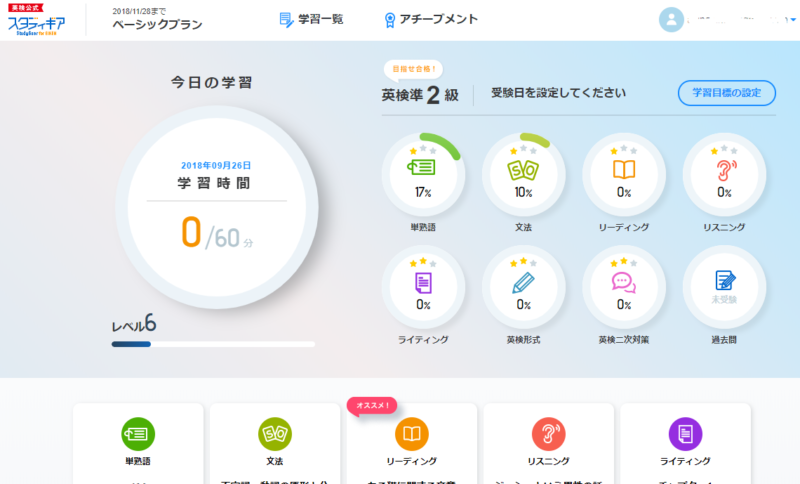The height and width of the screenshot is (484, 800).
Task: Select the orange リーディング card icon
Action: click(x=412, y=434)
